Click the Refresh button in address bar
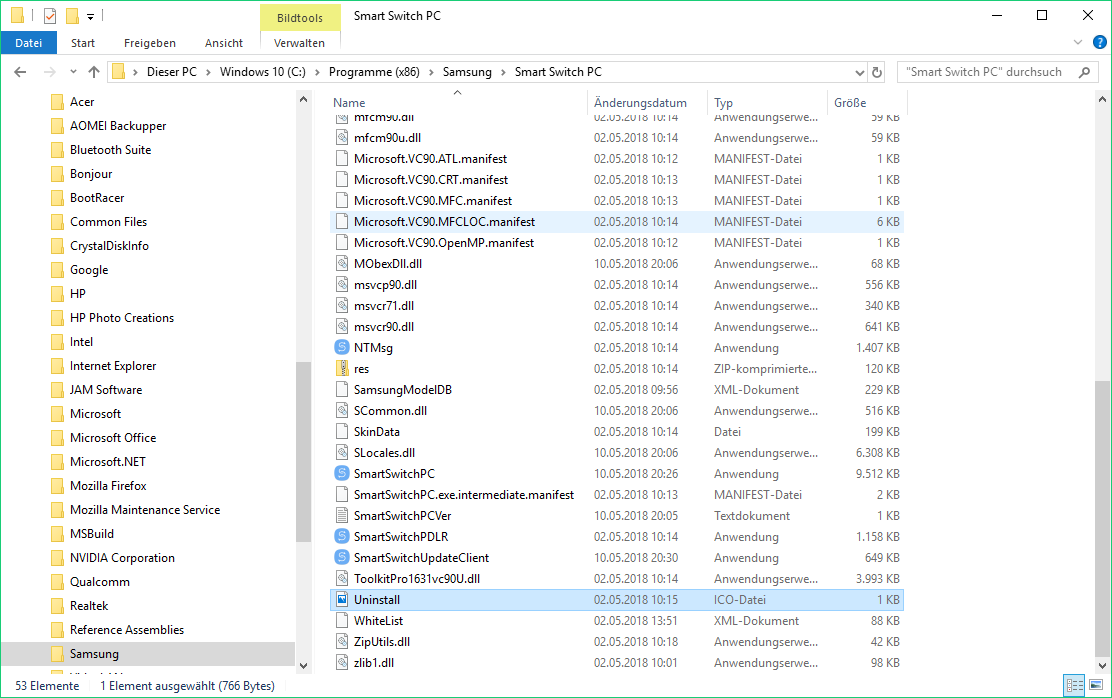The image size is (1112, 698). pyautogui.click(x=877, y=72)
